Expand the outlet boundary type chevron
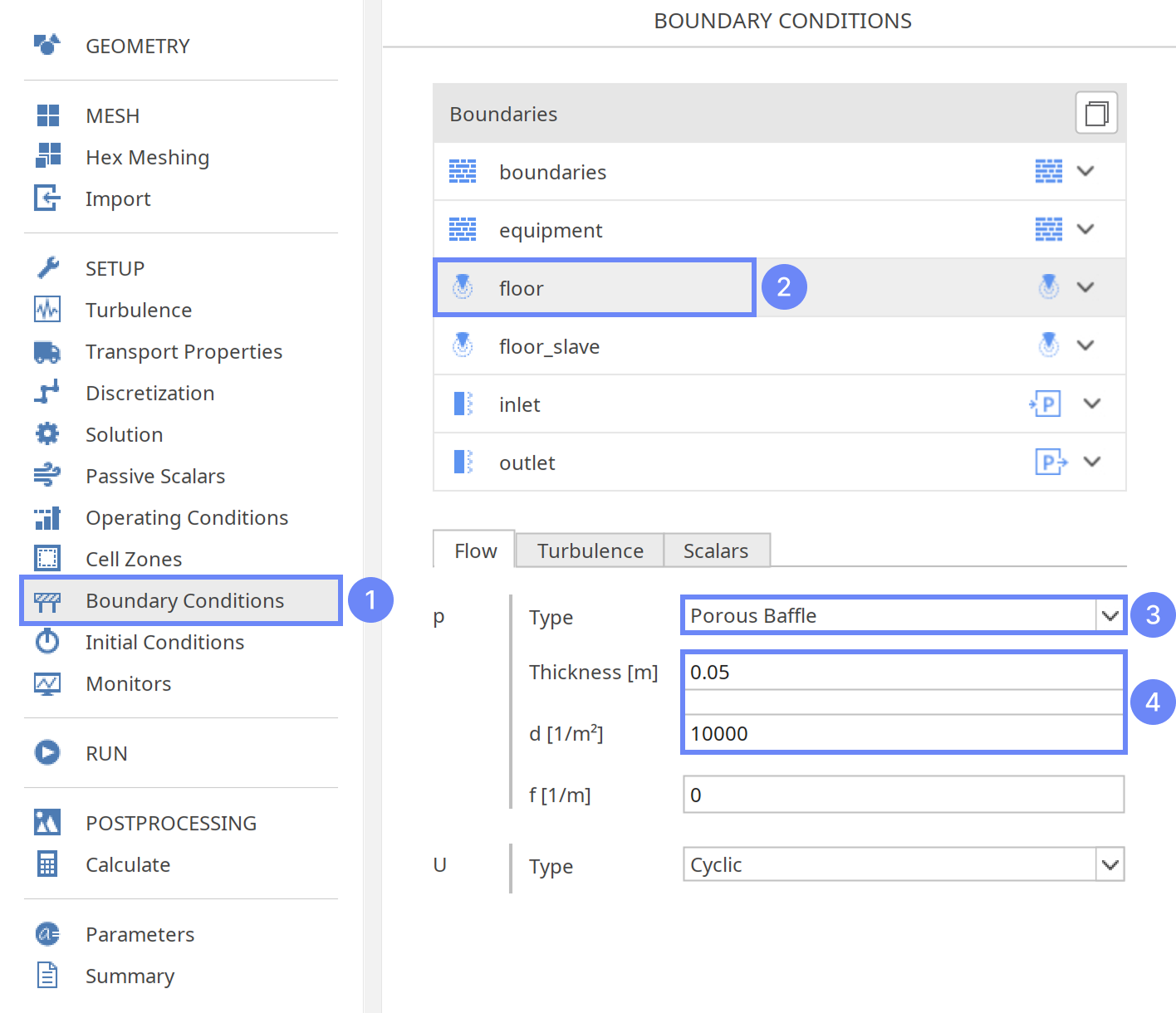This screenshot has width=1176, height=1013. [x=1092, y=462]
